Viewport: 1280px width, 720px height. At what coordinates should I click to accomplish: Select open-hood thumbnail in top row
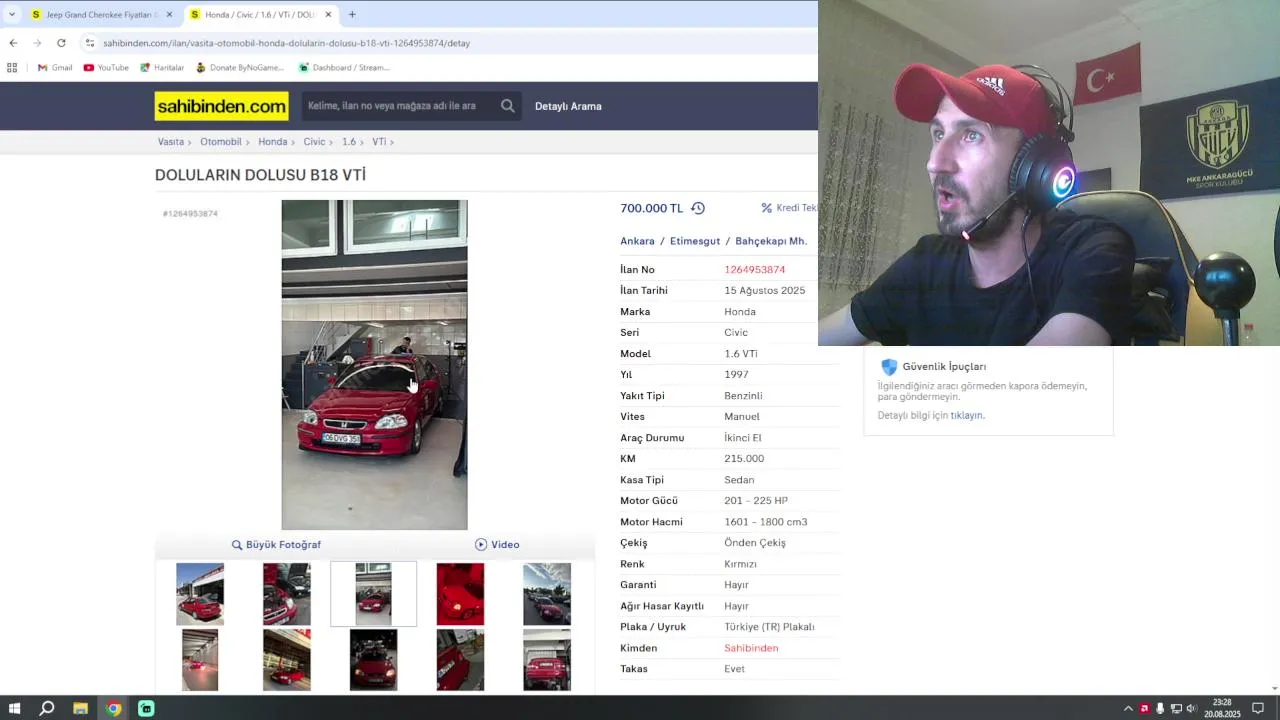pyautogui.click(x=287, y=594)
